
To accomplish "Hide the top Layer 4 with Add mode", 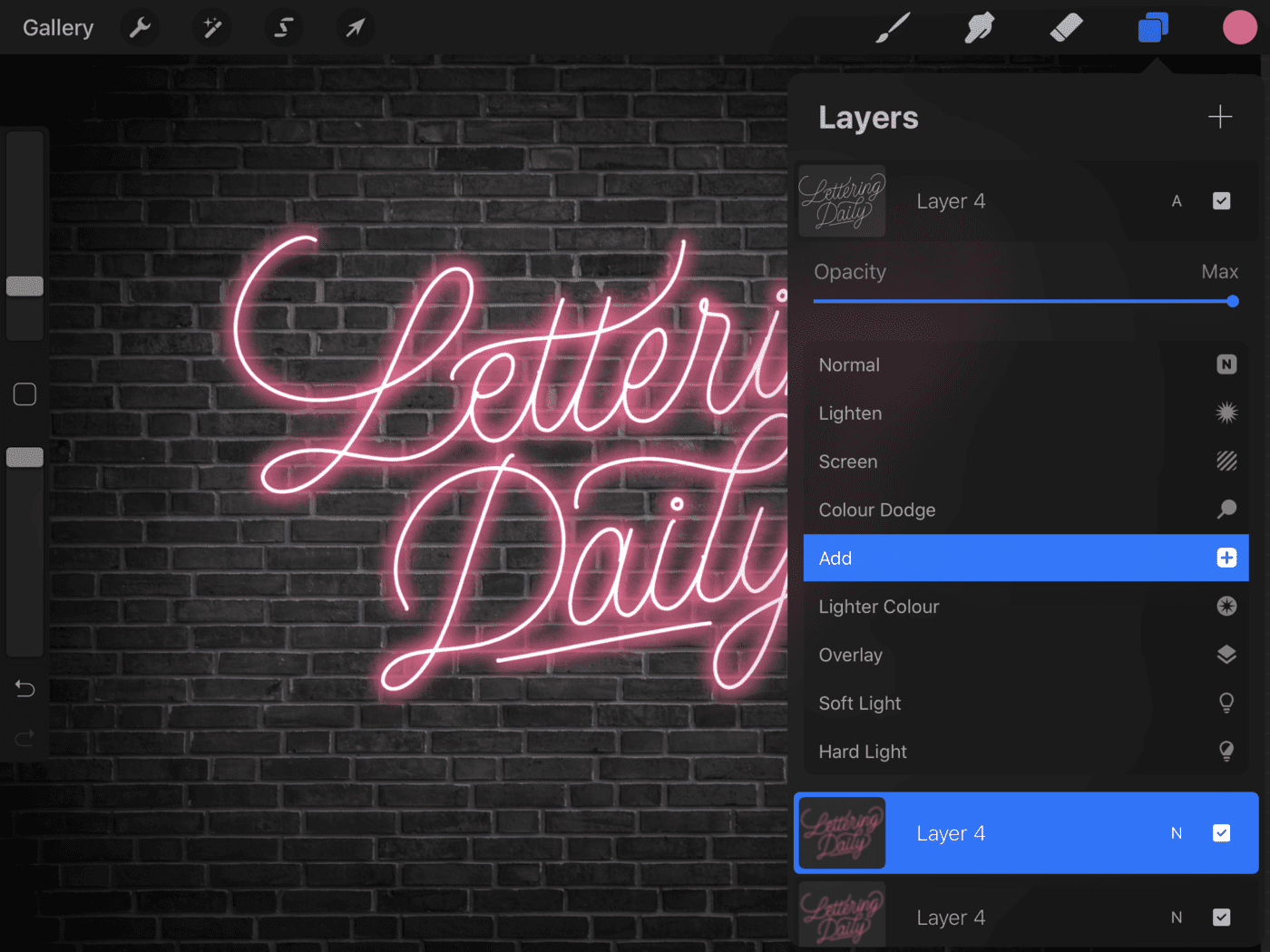I will (x=1222, y=201).
